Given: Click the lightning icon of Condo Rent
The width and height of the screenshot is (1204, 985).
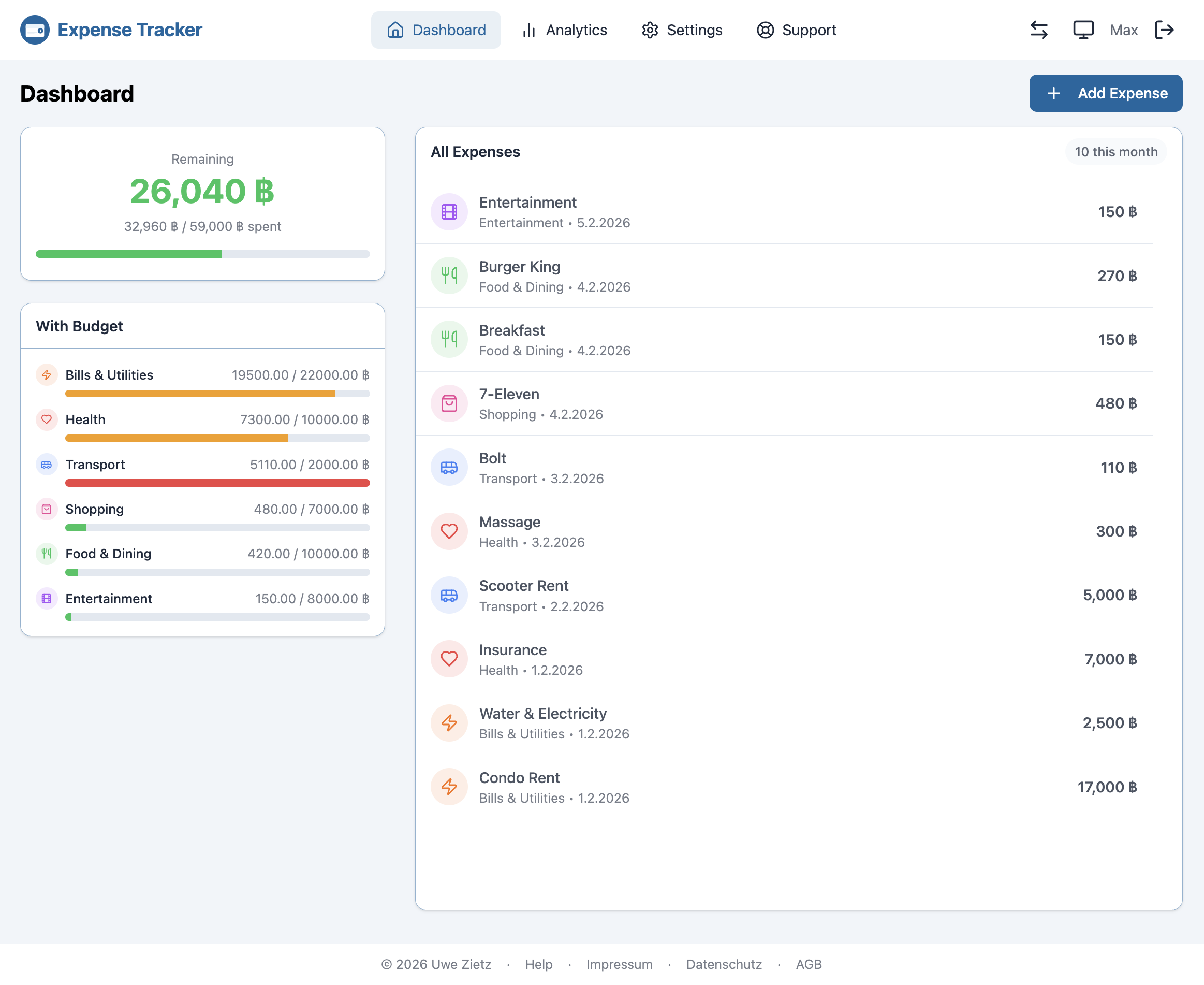Looking at the screenshot, I should pyautogui.click(x=449, y=787).
